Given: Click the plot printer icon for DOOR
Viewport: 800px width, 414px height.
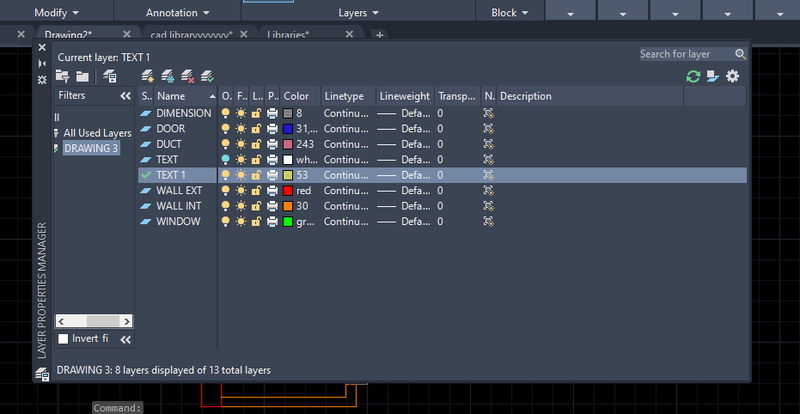Looking at the screenshot, I should pos(272,129).
